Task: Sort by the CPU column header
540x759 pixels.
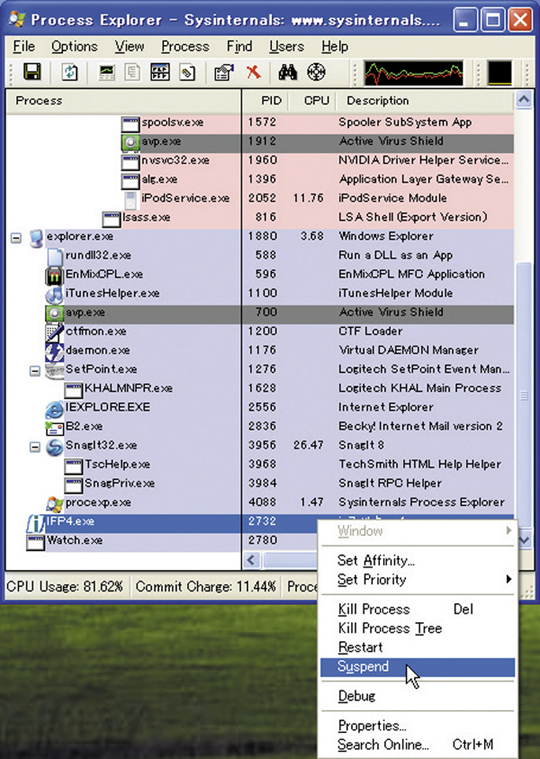Action: coord(313,101)
